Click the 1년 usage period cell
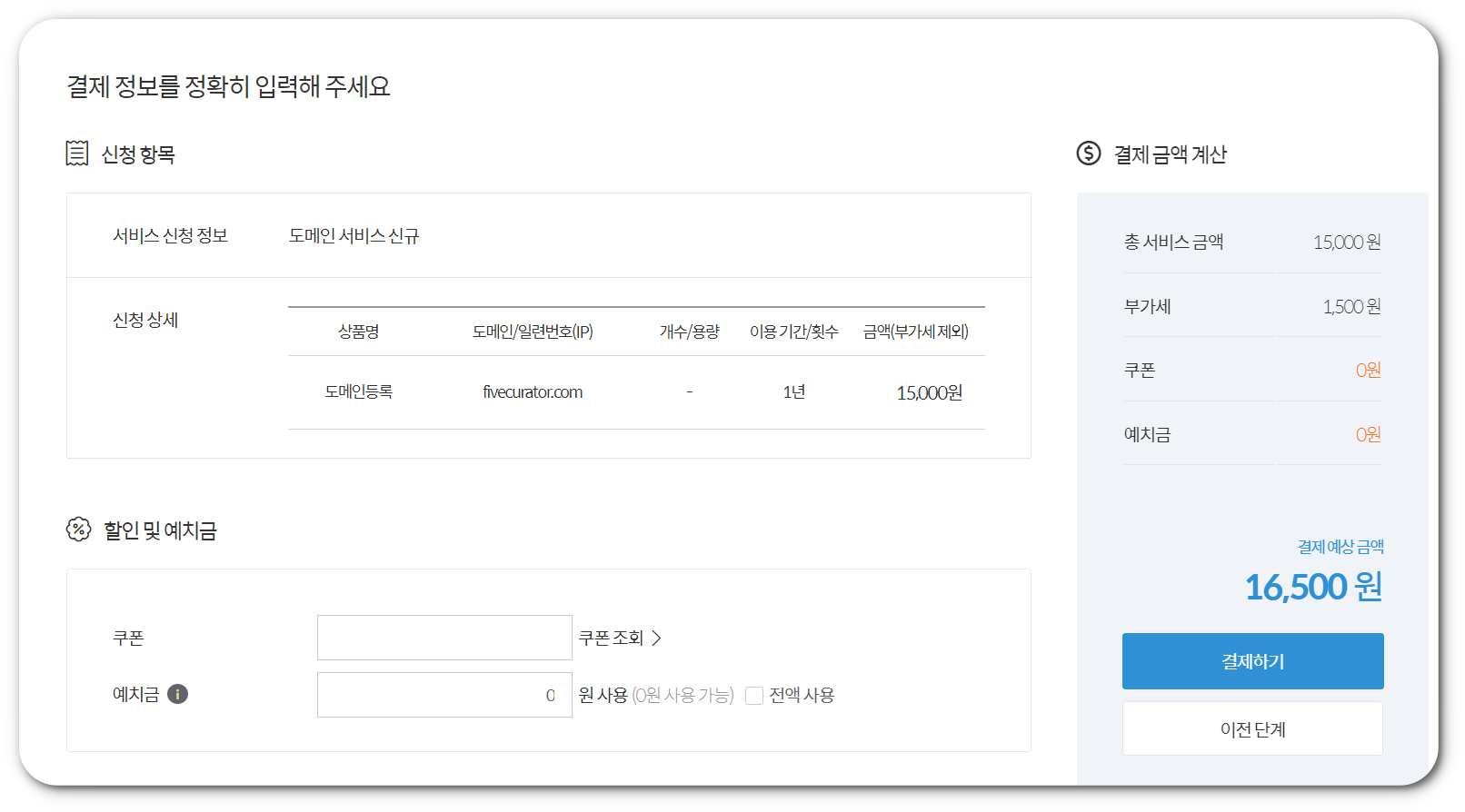1465x812 pixels. 794,391
